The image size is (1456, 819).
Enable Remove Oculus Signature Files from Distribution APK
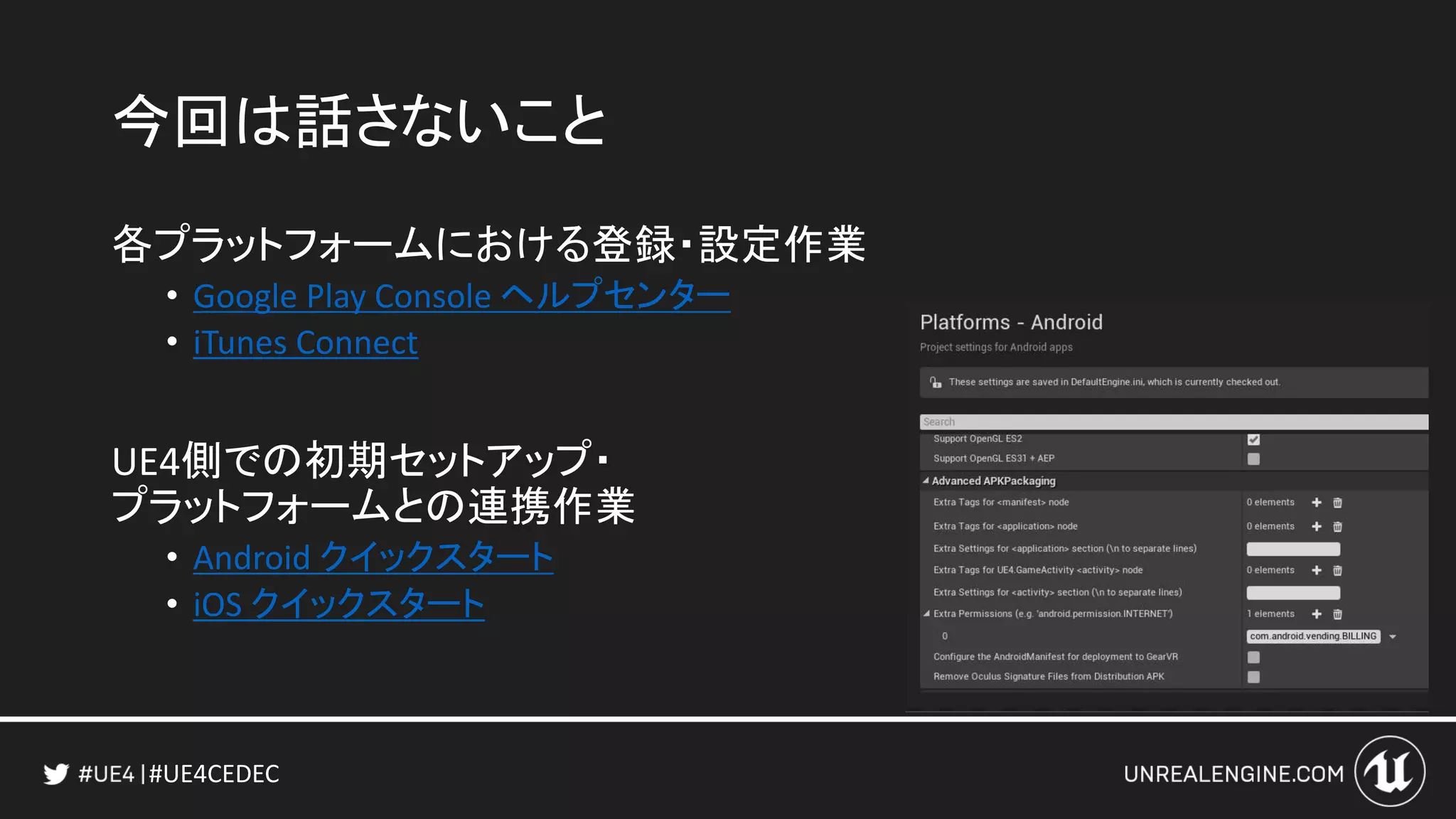(x=1253, y=678)
